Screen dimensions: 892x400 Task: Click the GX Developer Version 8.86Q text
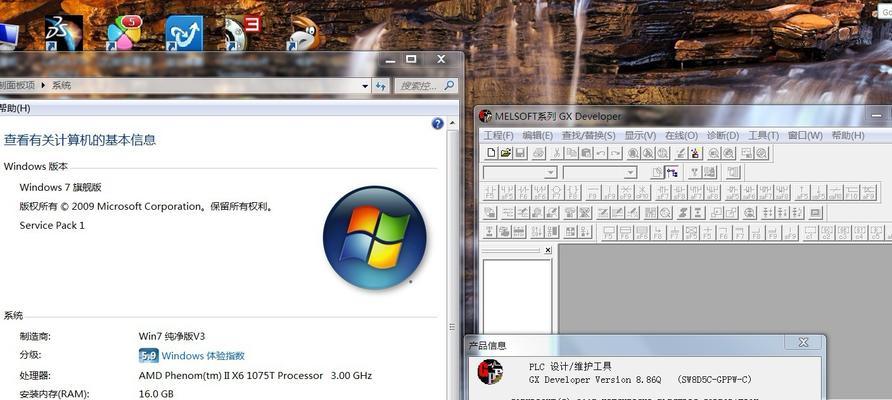click(595, 380)
